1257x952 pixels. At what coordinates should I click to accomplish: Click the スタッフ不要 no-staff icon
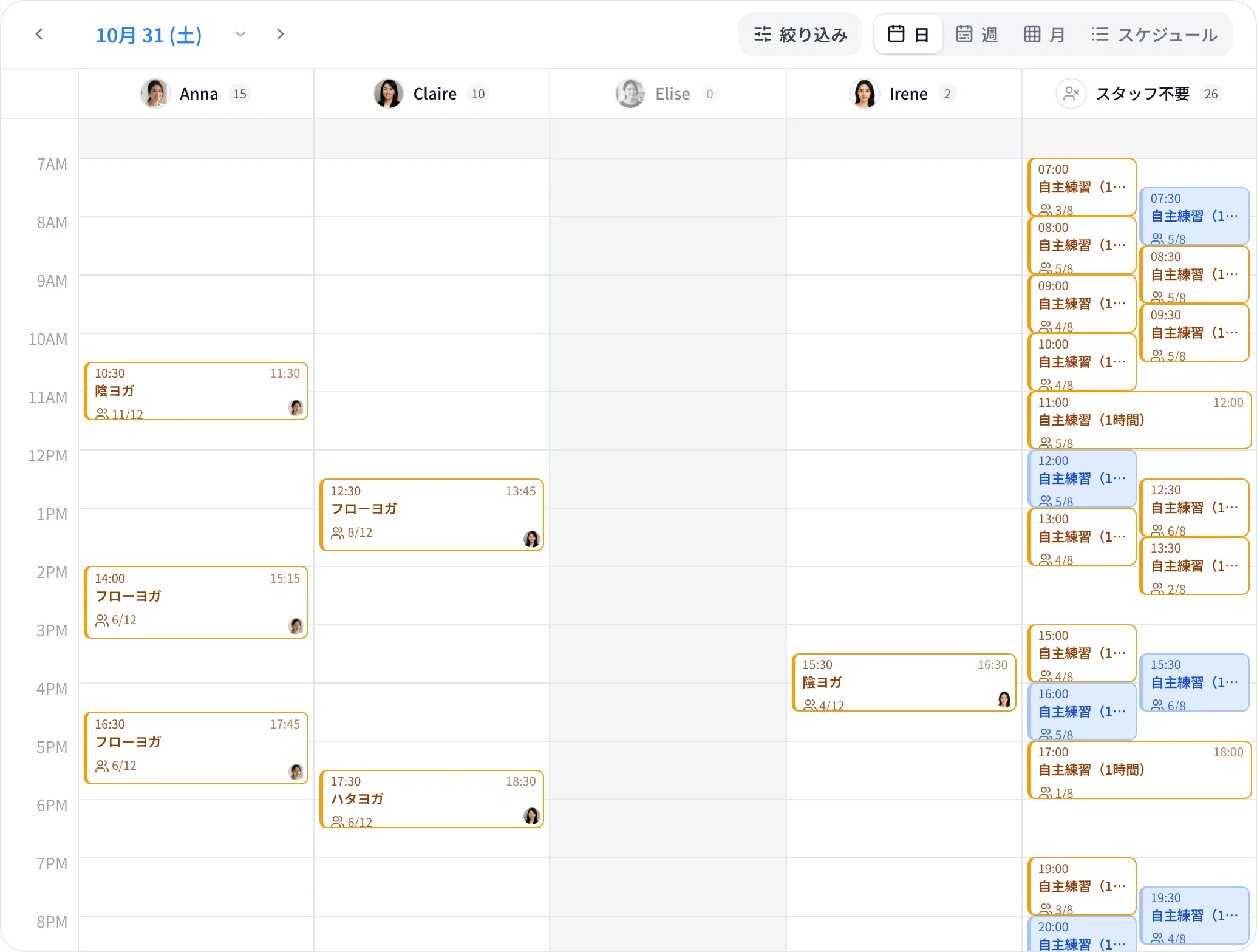click(x=1071, y=93)
